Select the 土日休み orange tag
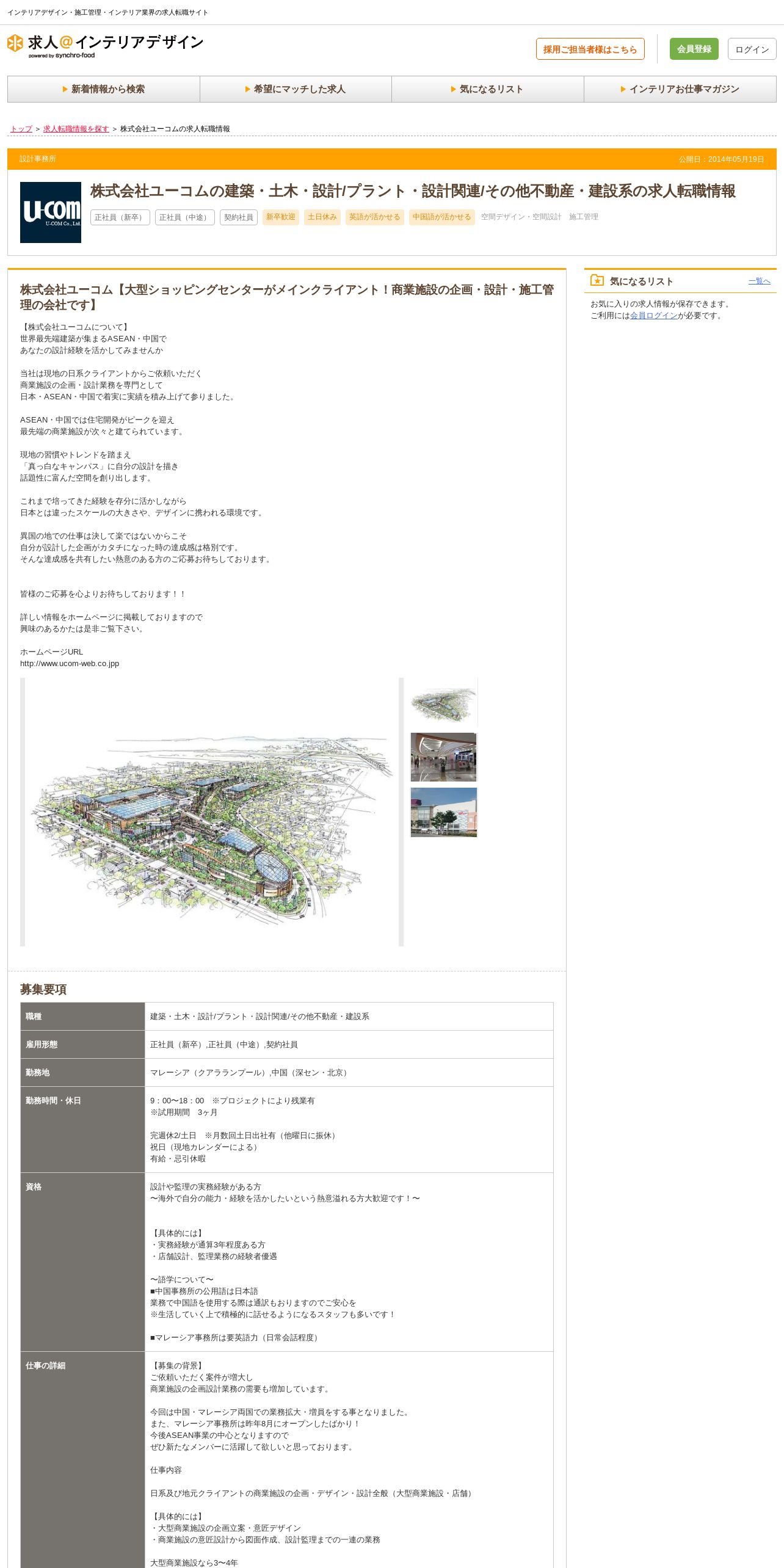Image resolution: width=784 pixels, height=1568 pixels. click(x=322, y=217)
